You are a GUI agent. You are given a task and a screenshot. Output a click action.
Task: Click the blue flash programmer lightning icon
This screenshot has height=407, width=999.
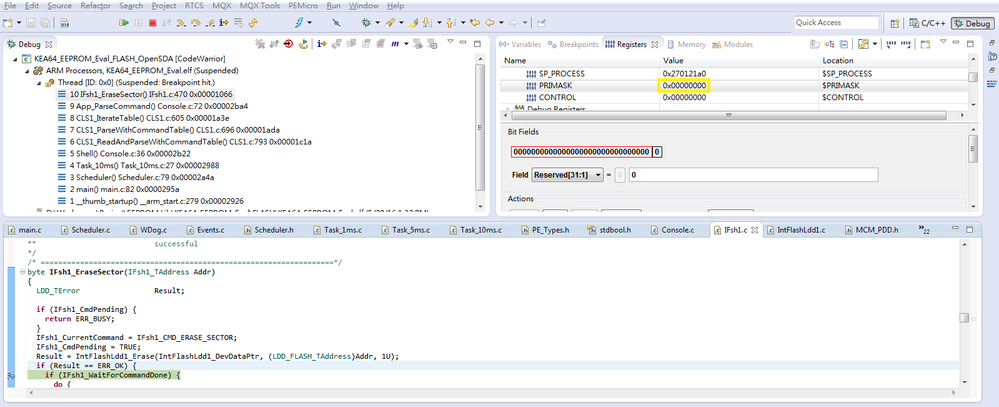coord(299,23)
